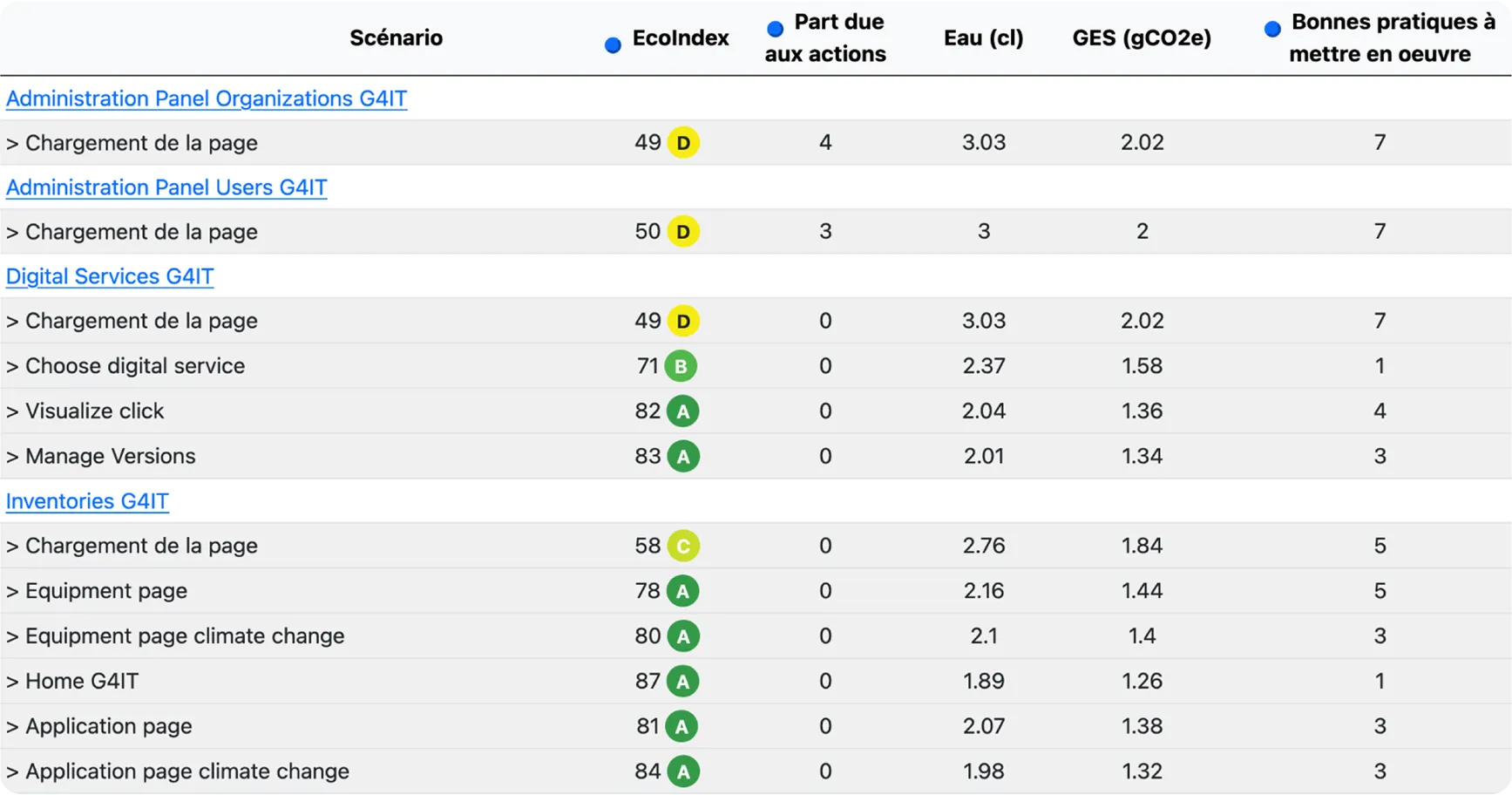Click the A grade badge for Manage Versions
1512x795 pixels.
point(683,456)
